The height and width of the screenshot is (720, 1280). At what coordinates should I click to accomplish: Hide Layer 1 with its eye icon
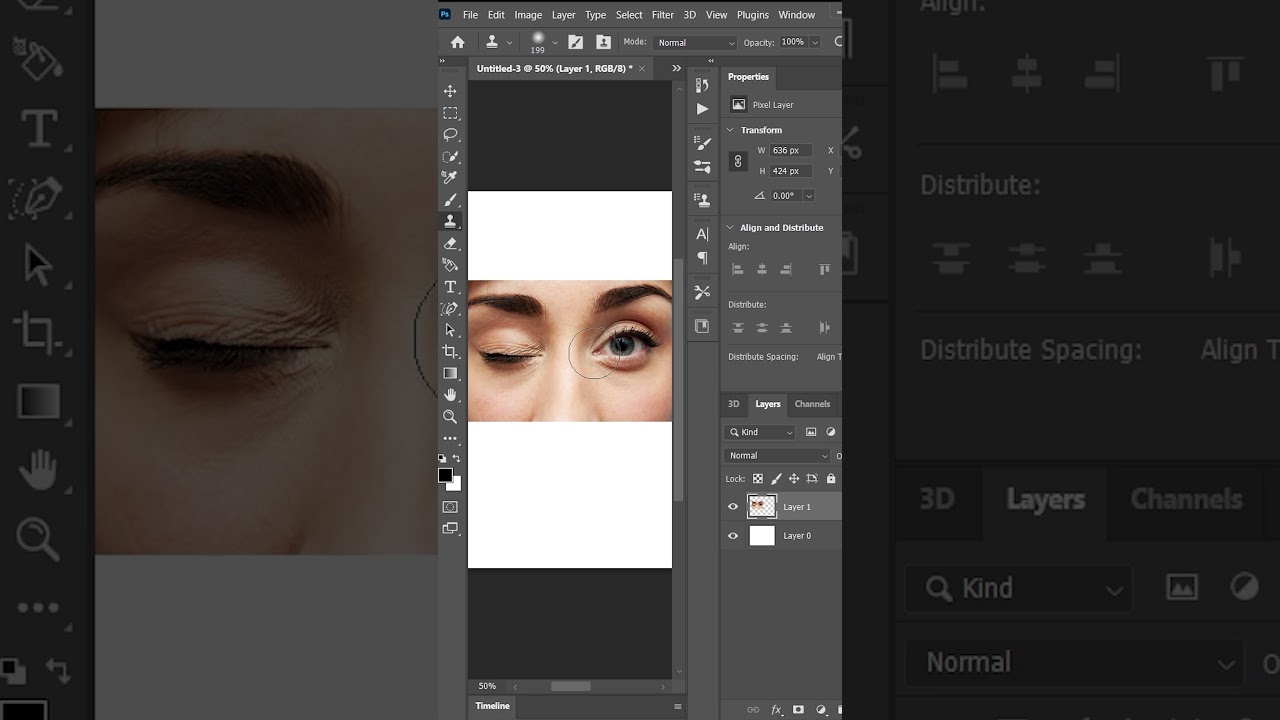733,507
